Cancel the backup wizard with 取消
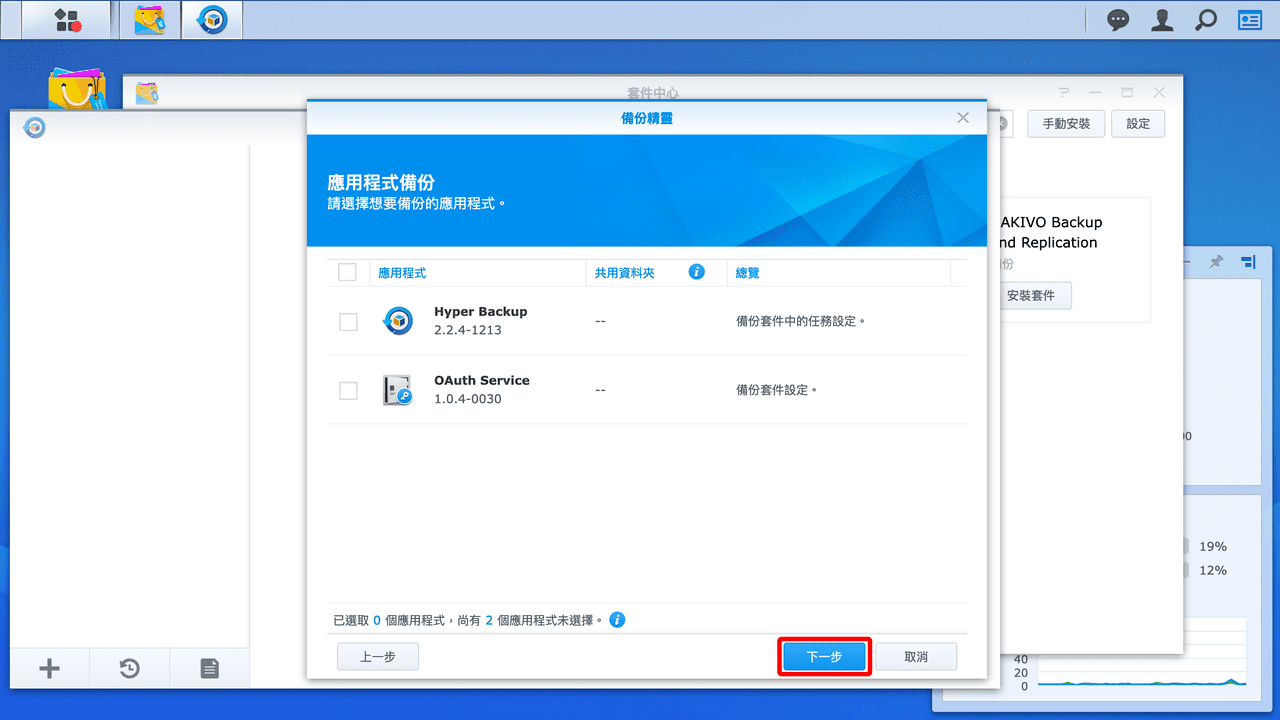 click(916, 656)
